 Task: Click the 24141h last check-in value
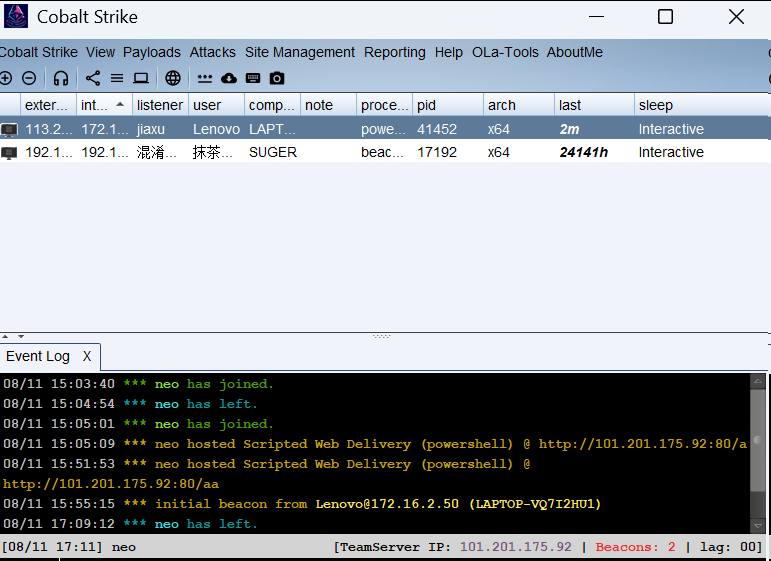tap(584, 152)
